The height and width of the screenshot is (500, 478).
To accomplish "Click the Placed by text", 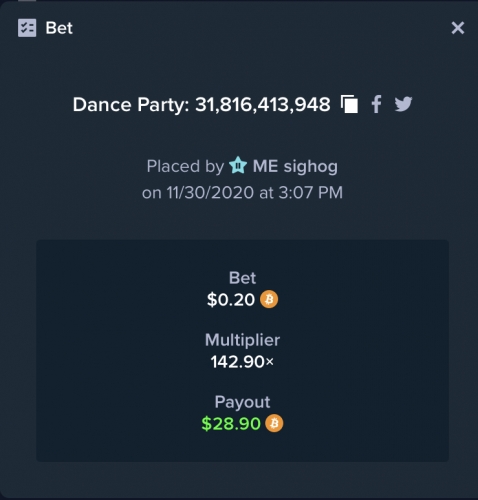I will pos(185,166).
